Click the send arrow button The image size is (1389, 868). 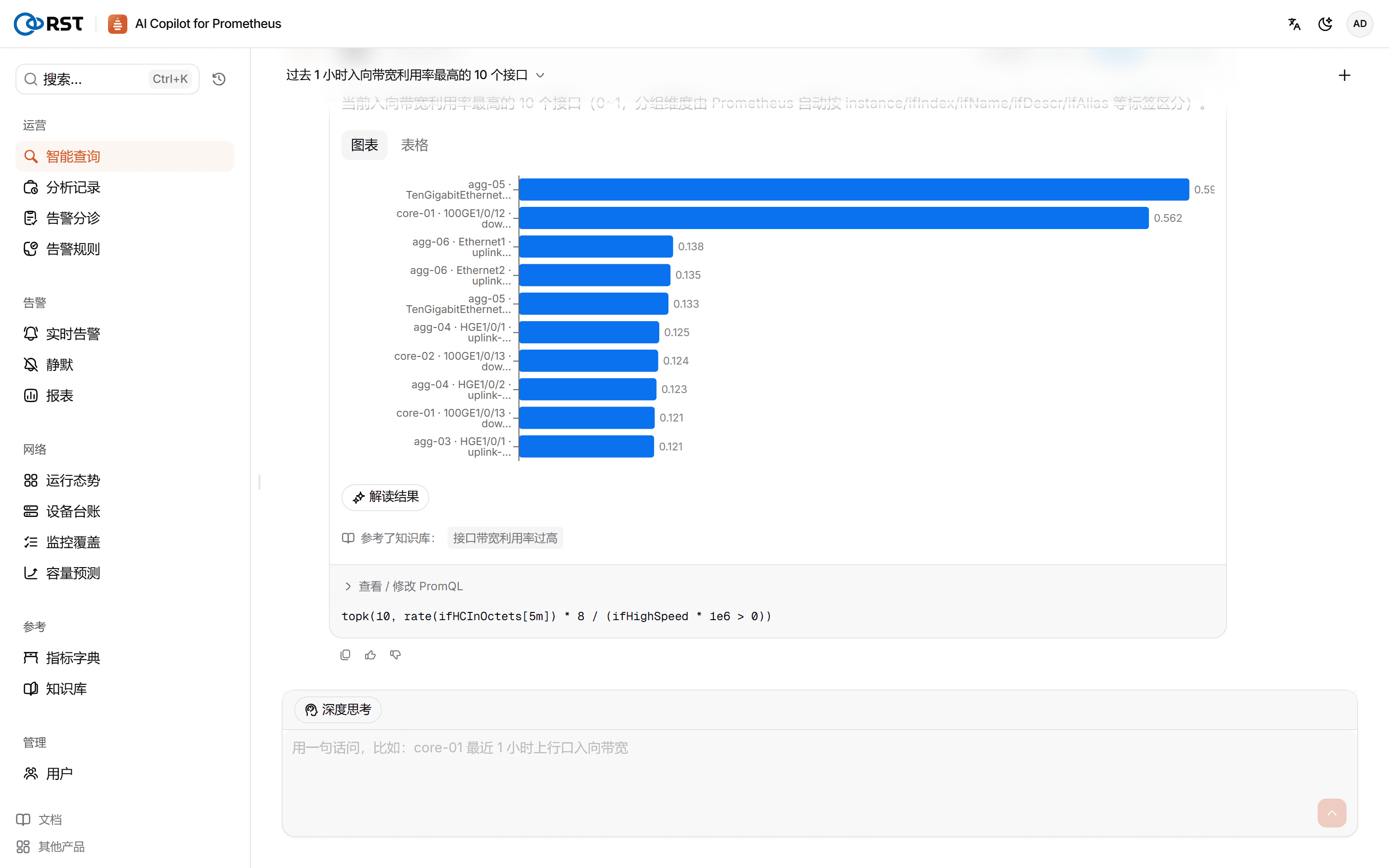(1332, 813)
